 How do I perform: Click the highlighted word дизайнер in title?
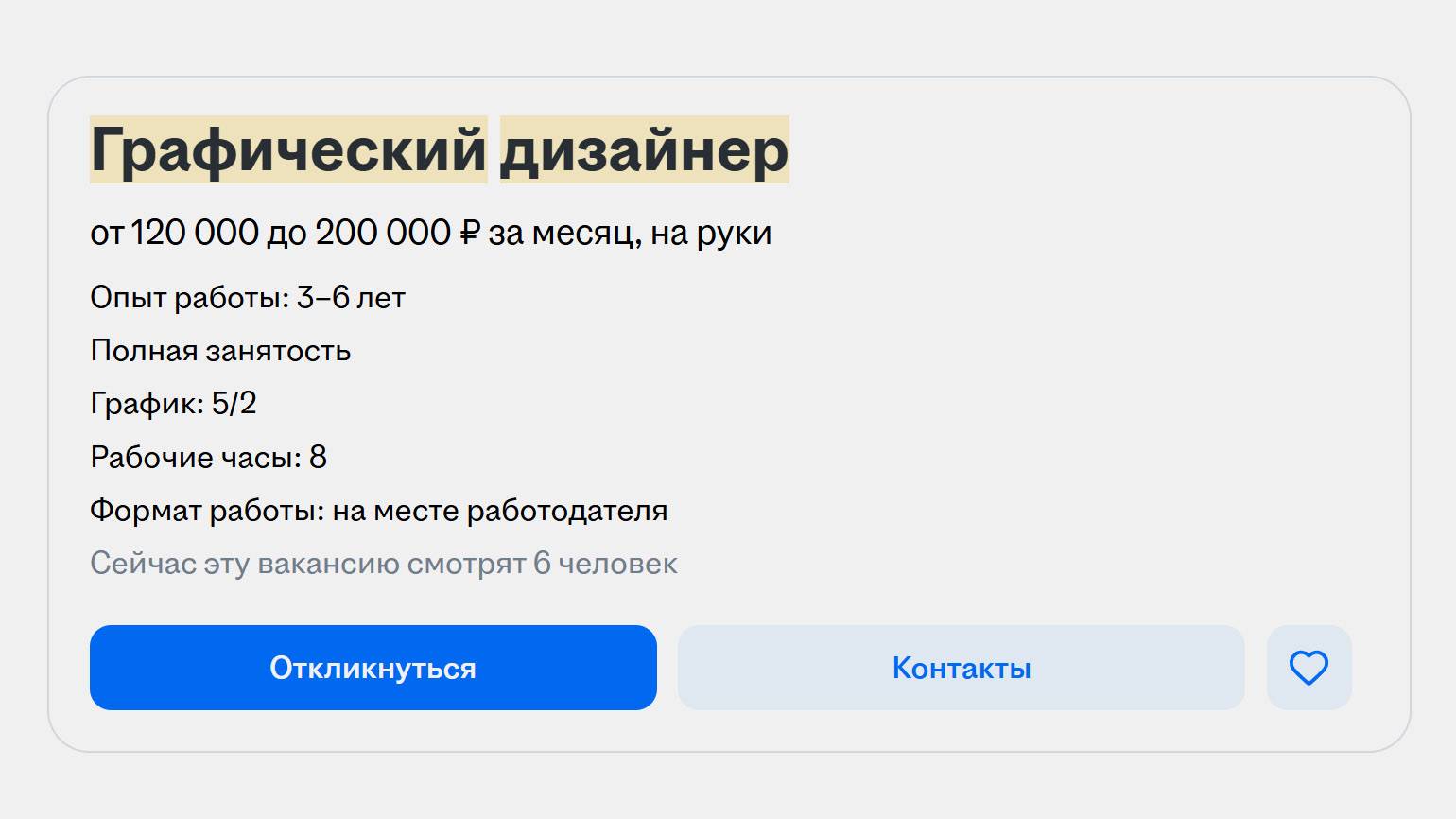tap(644, 150)
